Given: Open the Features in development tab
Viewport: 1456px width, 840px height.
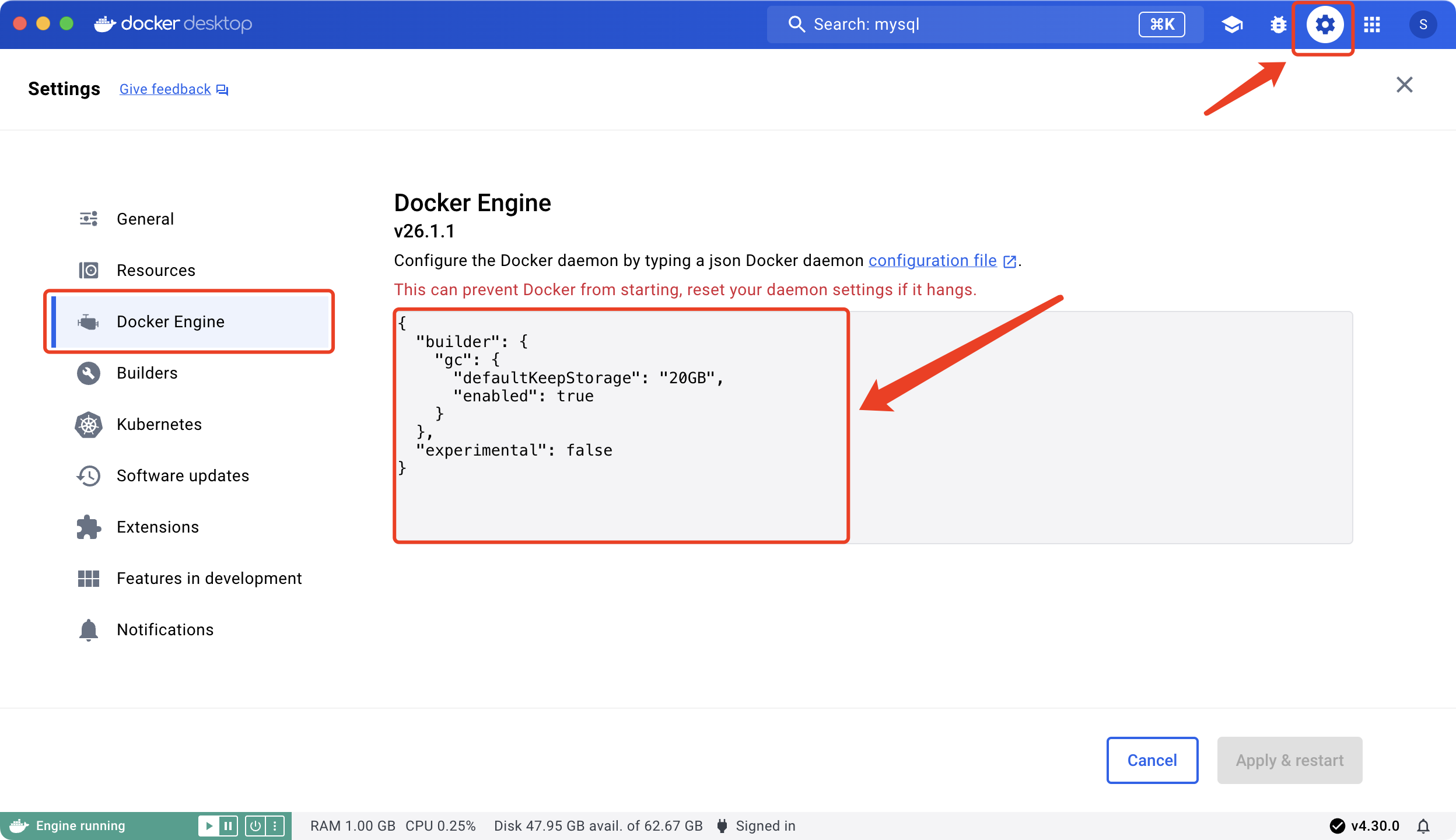Looking at the screenshot, I should click(190, 578).
